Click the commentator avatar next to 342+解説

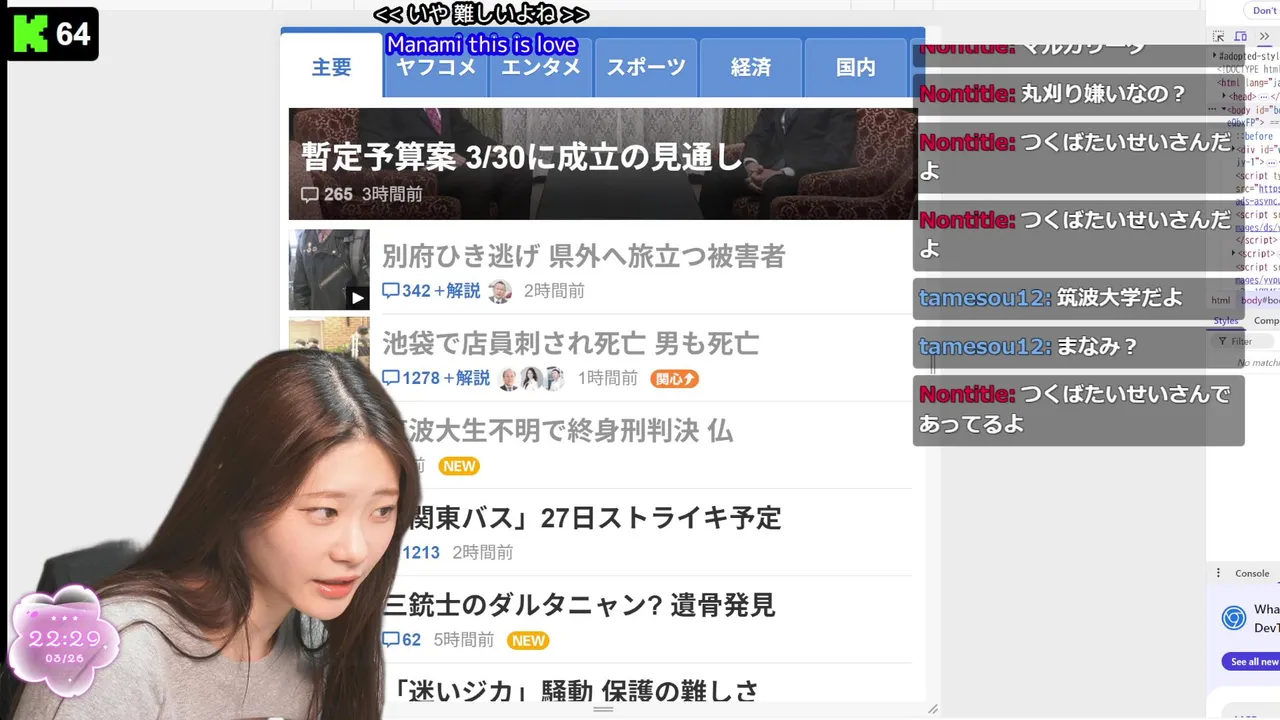tap(499, 291)
